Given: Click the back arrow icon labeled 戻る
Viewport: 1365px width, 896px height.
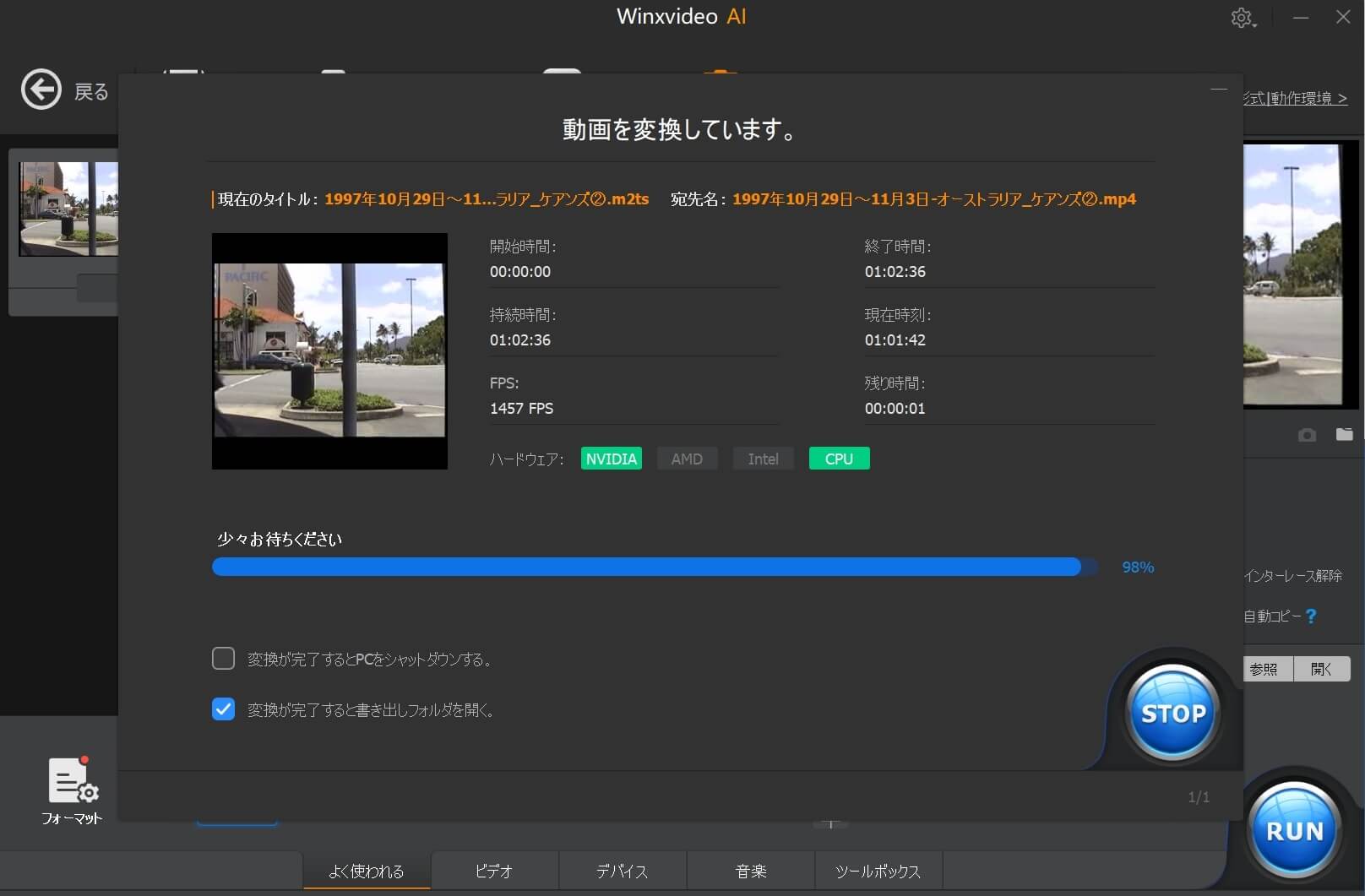Looking at the screenshot, I should [x=41, y=90].
